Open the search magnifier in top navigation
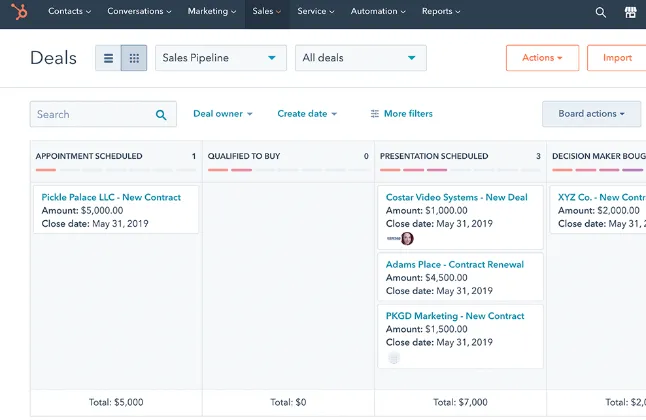The width and height of the screenshot is (646, 420). pyautogui.click(x=601, y=12)
